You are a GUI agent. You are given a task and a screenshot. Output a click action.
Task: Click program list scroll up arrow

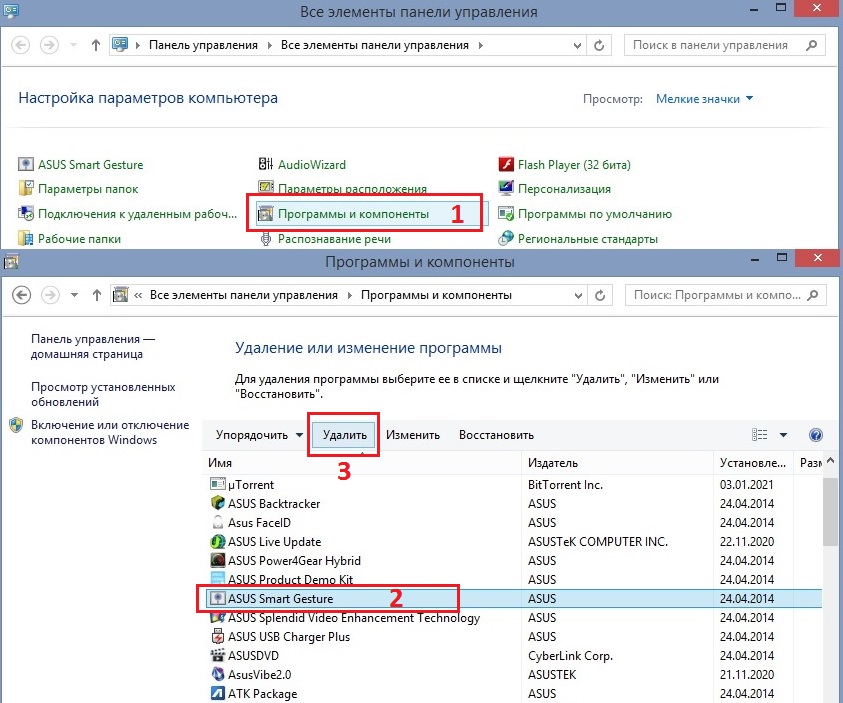pos(831,461)
